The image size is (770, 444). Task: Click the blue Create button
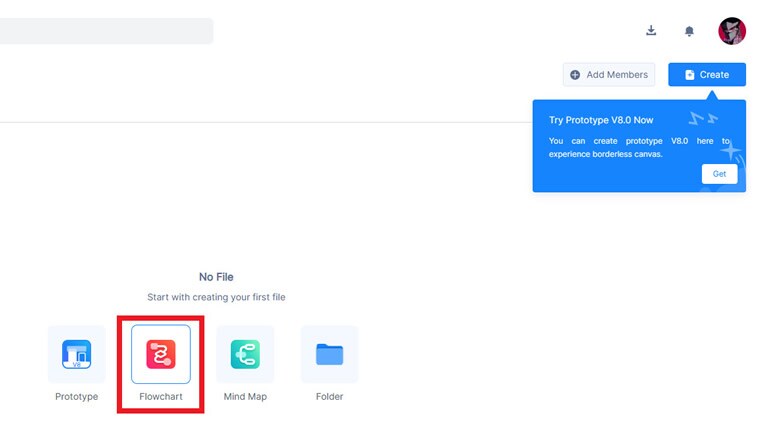(707, 75)
